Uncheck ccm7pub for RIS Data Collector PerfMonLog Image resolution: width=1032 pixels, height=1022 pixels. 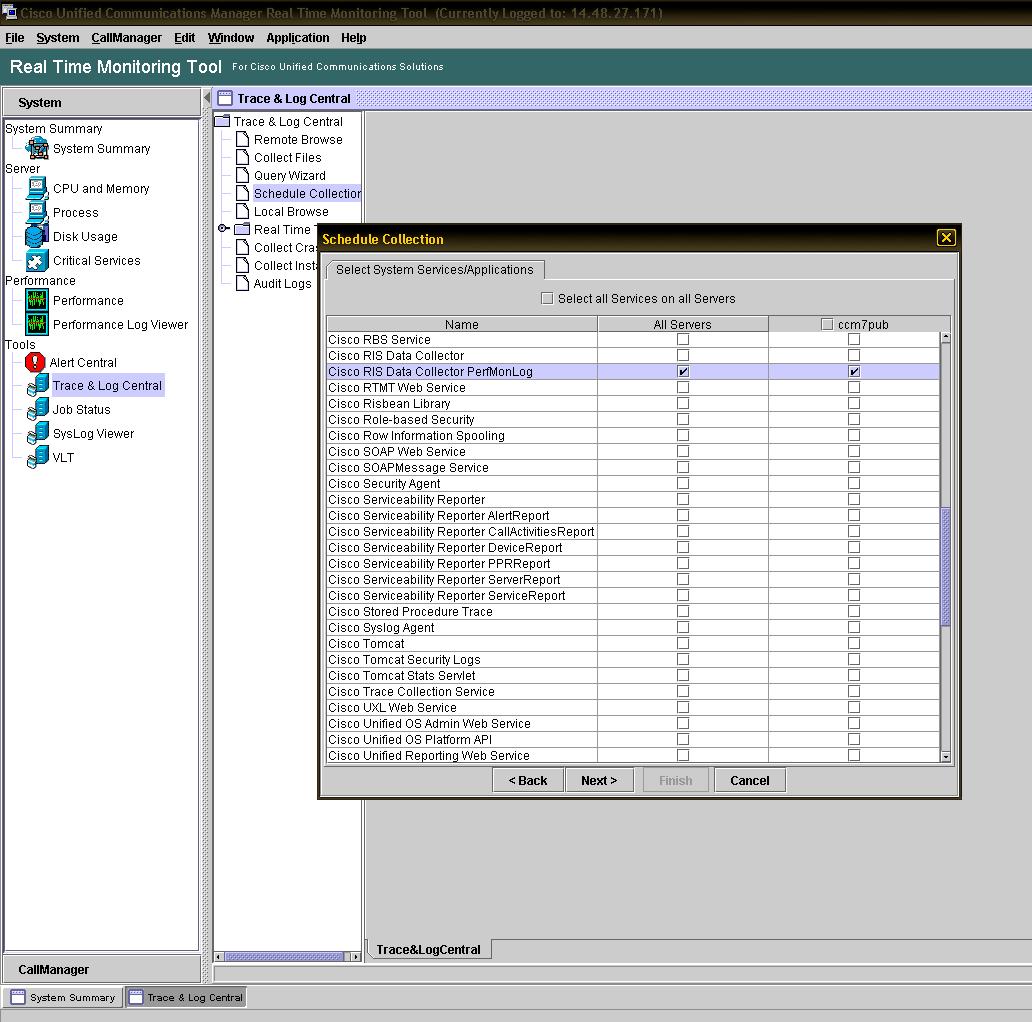[854, 371]
